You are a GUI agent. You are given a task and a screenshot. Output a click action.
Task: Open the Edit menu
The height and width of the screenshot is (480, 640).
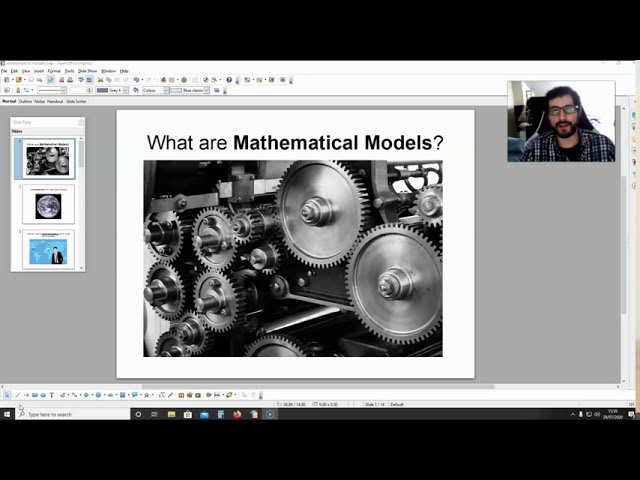[x=14, y=71]
